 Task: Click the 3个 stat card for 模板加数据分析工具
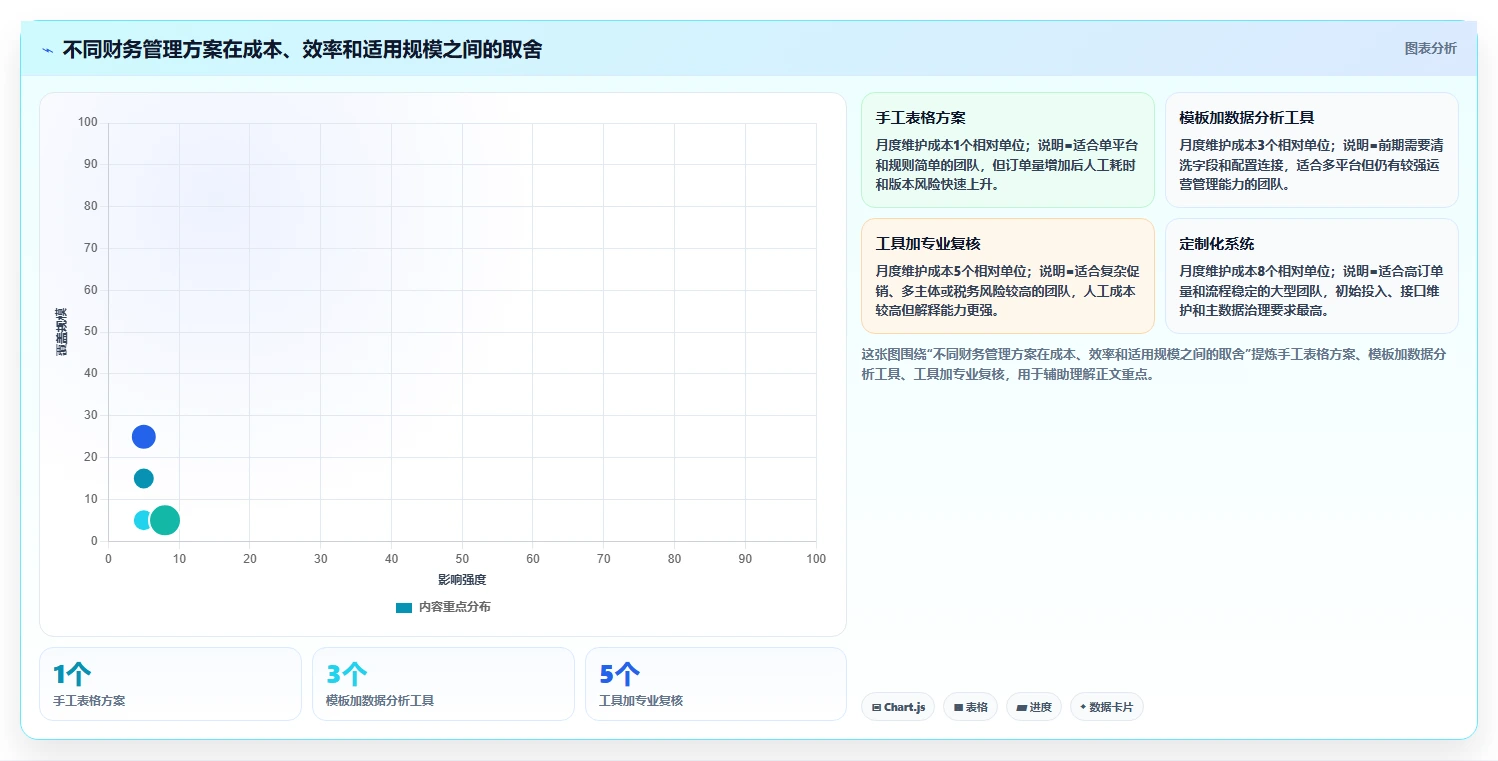point(443,684)
